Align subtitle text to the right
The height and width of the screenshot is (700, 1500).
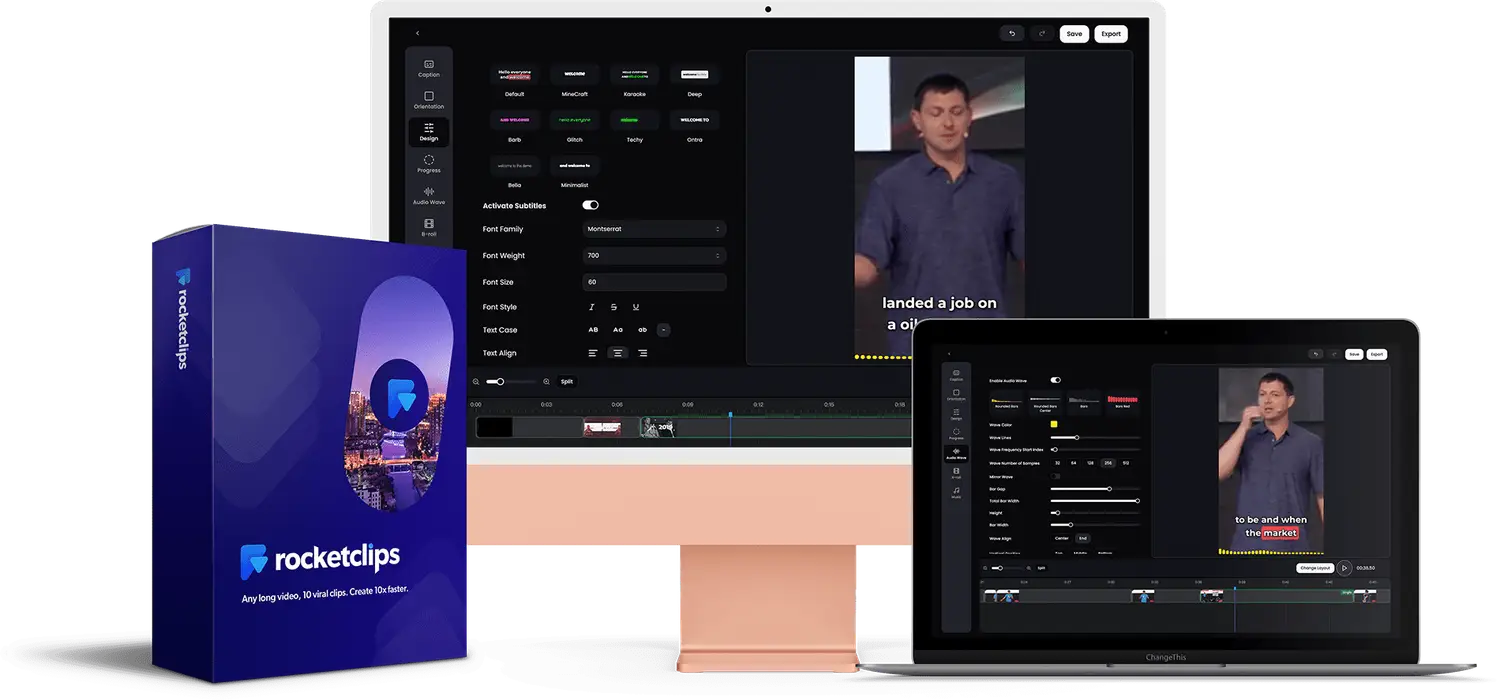tap(642, 353)
